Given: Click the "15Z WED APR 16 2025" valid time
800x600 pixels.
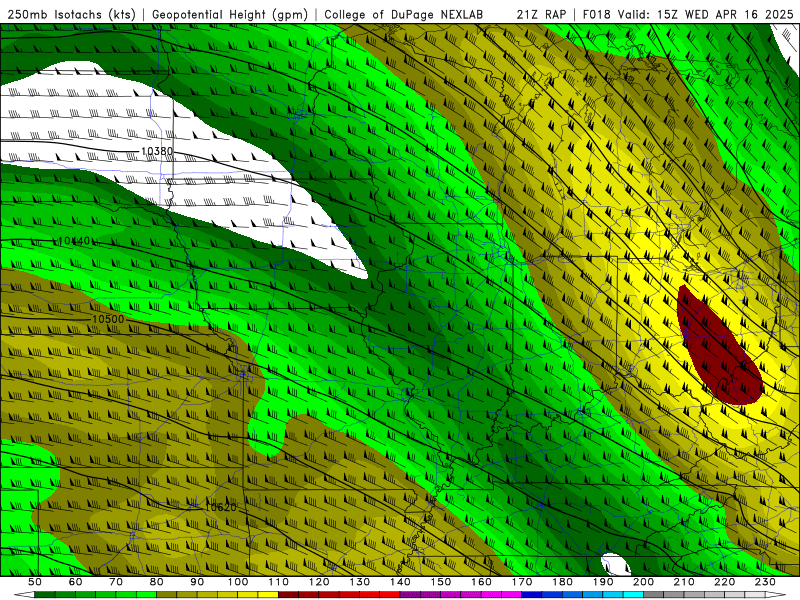Looking at the screenshot, I should (x=725, y=14).
